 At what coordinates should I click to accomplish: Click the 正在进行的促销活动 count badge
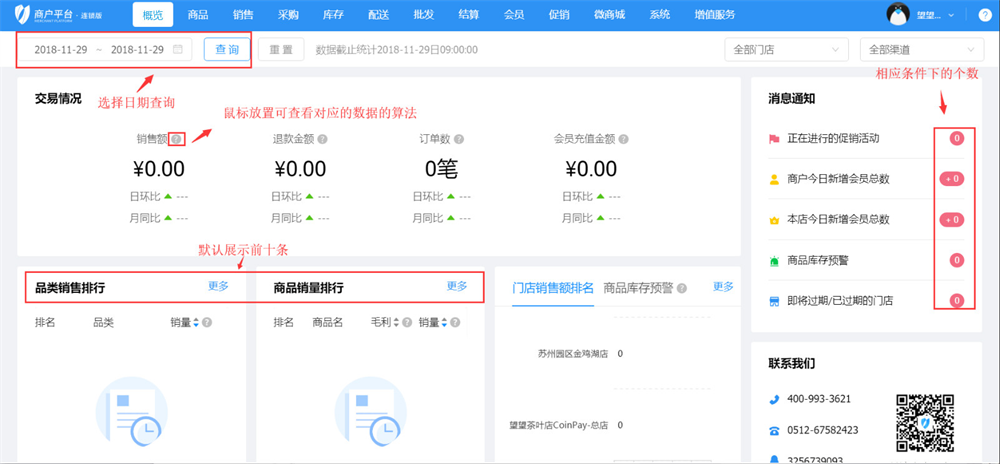coord(956,138)
